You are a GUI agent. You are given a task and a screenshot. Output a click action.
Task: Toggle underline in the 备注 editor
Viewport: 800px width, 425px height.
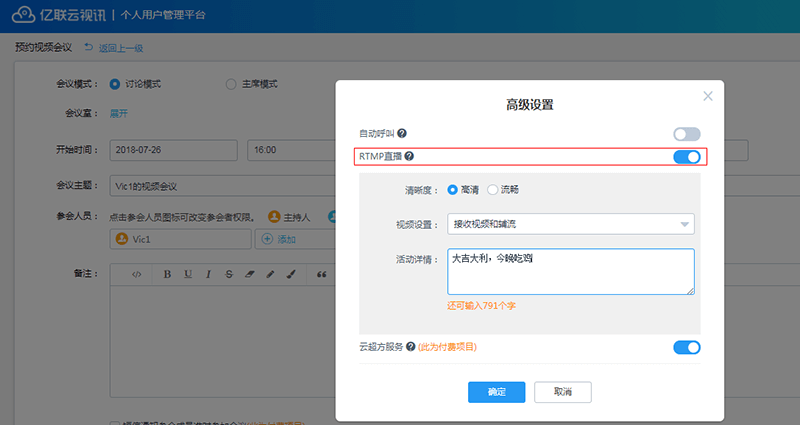[x=188, y=274]
